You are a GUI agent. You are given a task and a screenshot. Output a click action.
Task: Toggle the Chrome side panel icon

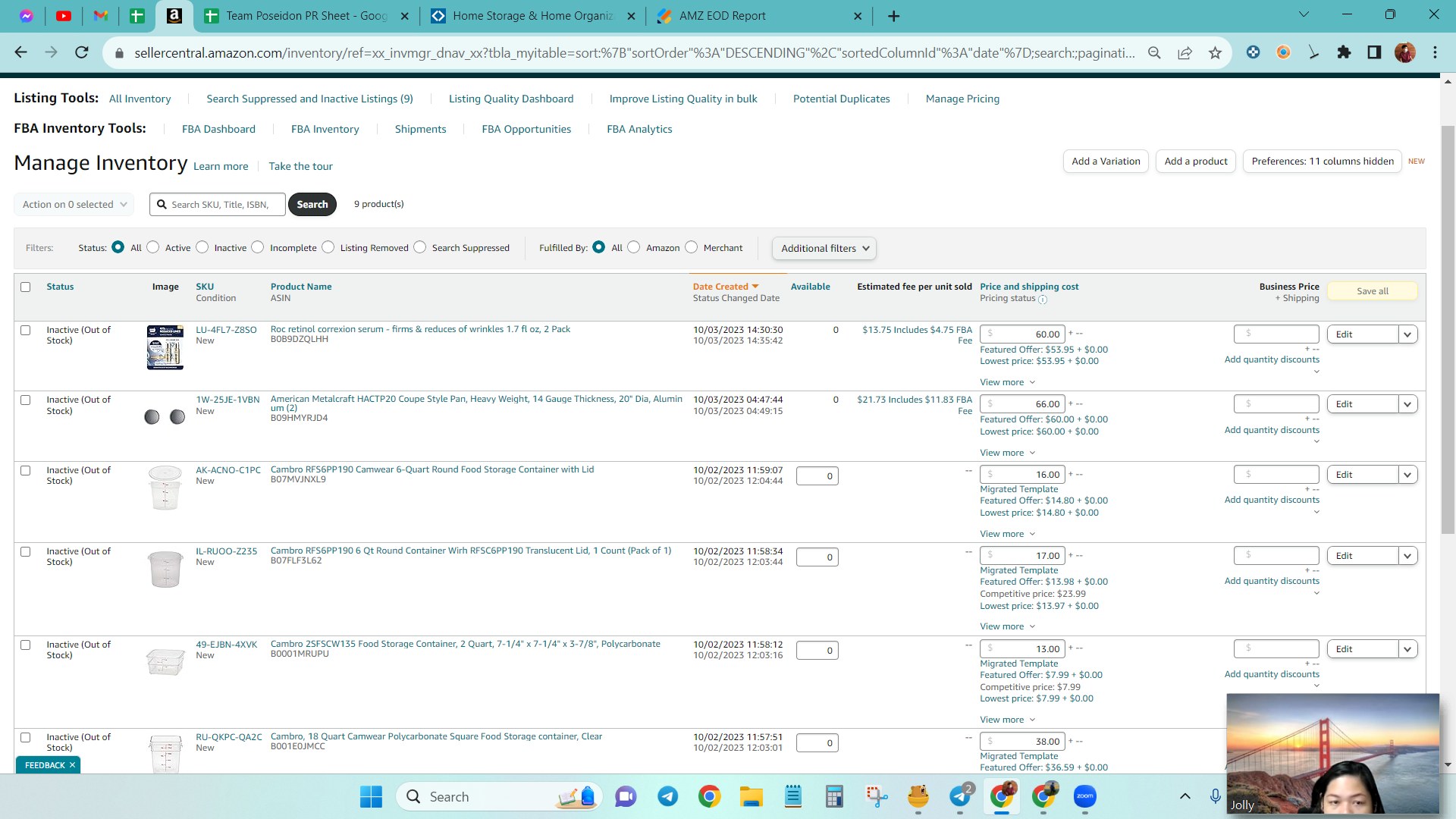point(1374,52)
